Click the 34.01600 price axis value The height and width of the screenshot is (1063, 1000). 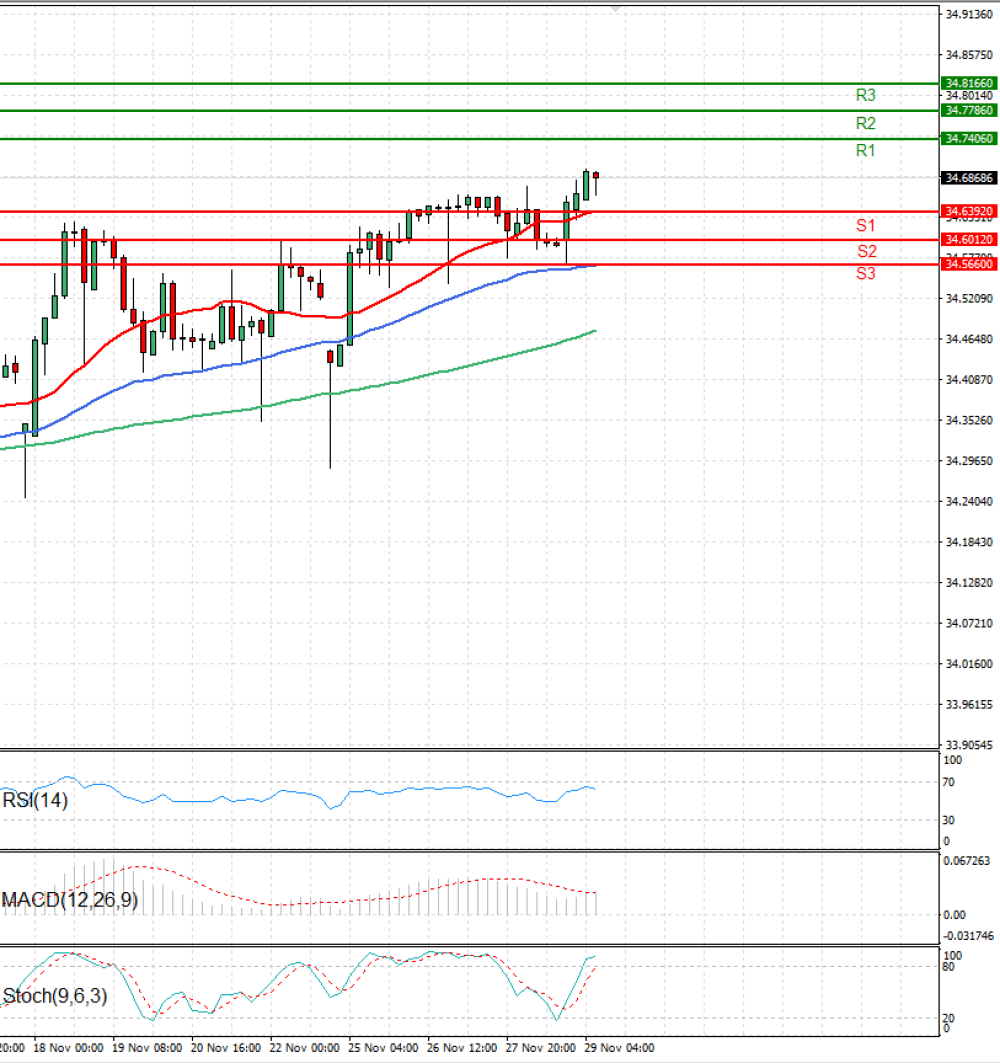click(969, 664)
